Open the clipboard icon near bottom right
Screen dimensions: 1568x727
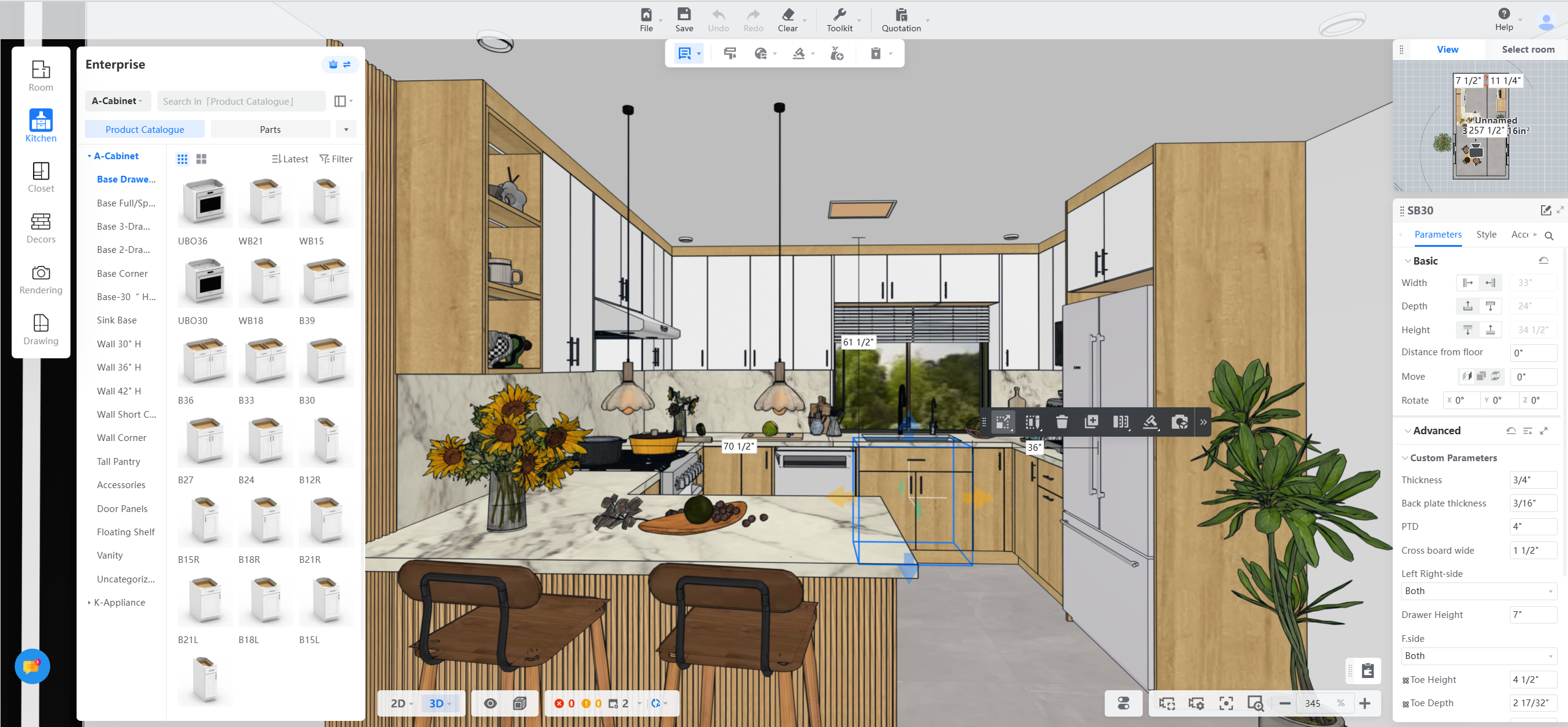click(1367, 671)
